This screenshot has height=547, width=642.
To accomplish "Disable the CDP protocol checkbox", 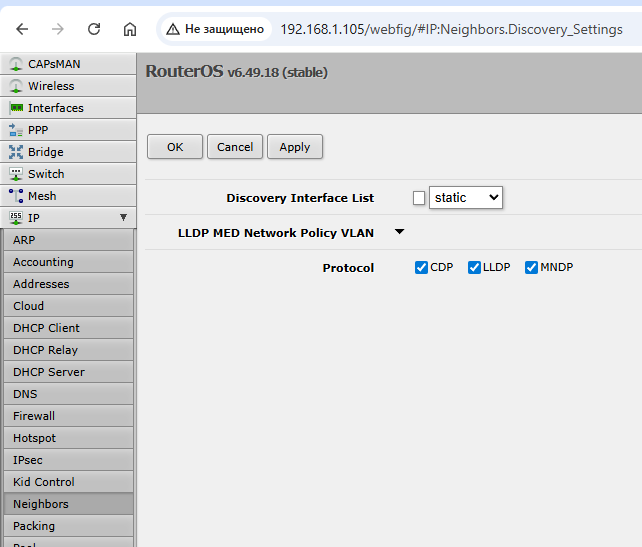I will tap(421, 267).
